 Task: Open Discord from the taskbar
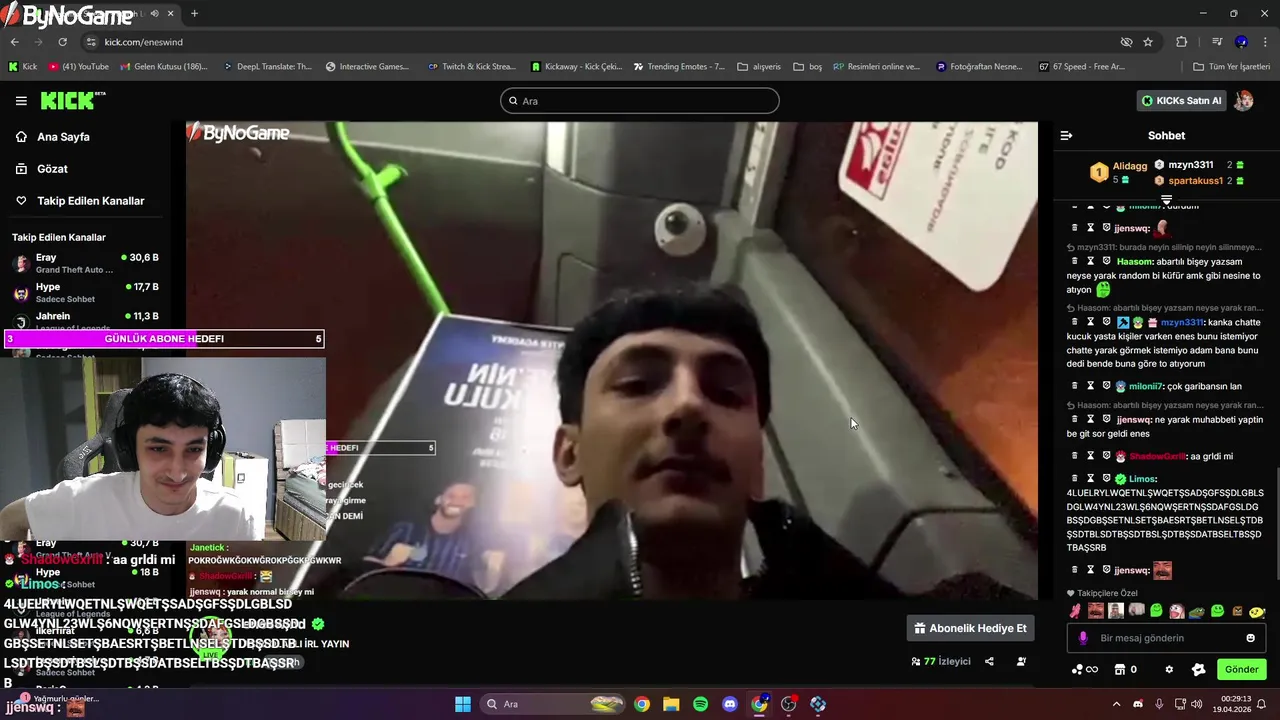tap(730, 704)
